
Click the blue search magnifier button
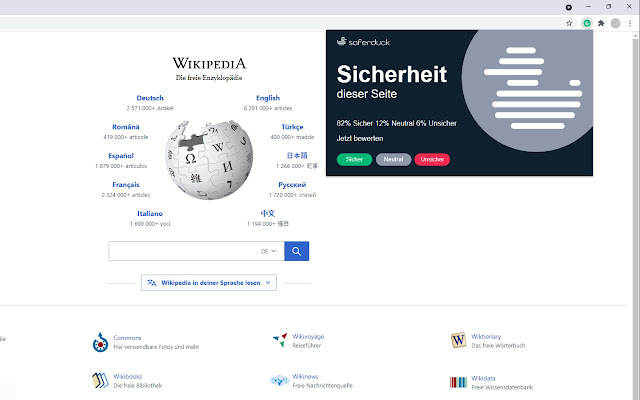(296, 251)
